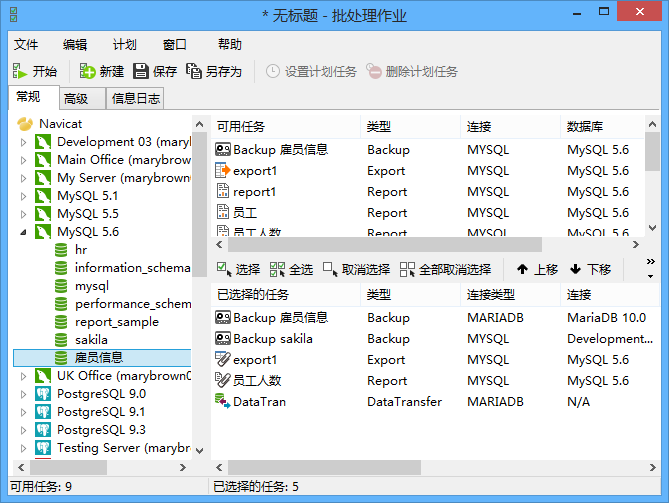669x503 pixels.
Task: Switch to the 常规 (General) tab
Action: tap(34, 97)
